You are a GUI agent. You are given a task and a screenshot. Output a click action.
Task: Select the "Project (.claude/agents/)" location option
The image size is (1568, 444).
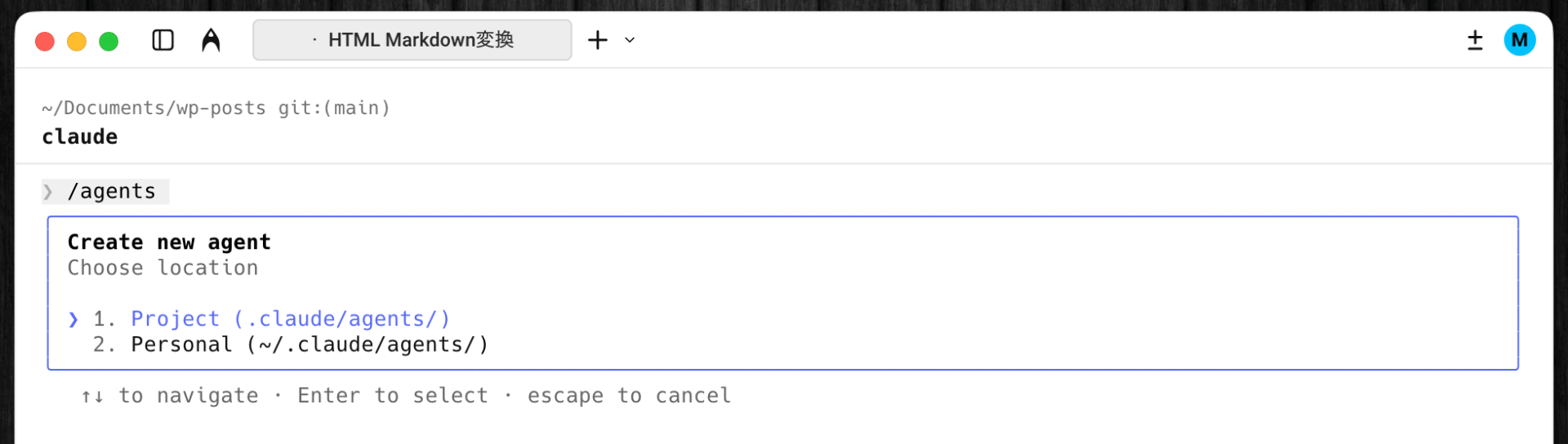click(290, 319)
